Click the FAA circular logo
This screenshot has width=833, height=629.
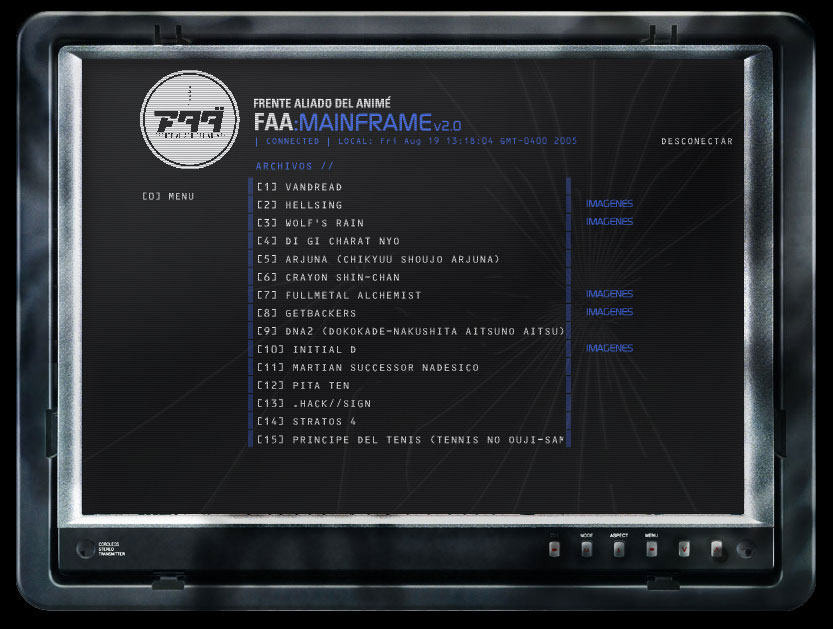click(x=190, y=120)
